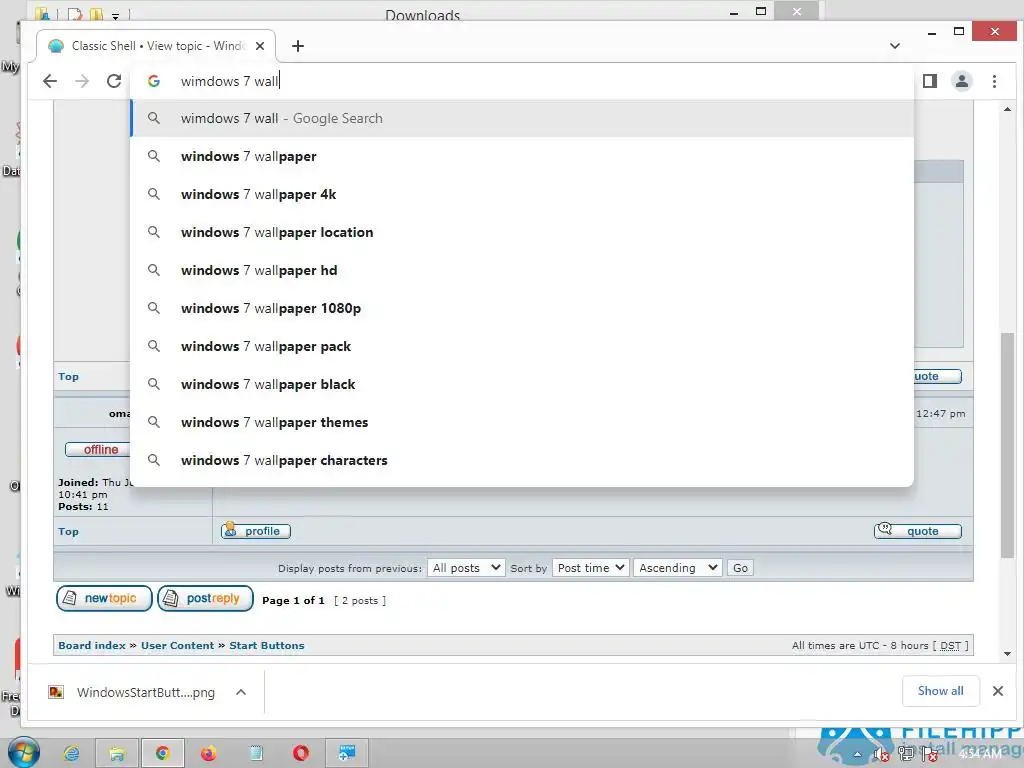
Task: Click the newtopic button
Action: pos(104,598)
